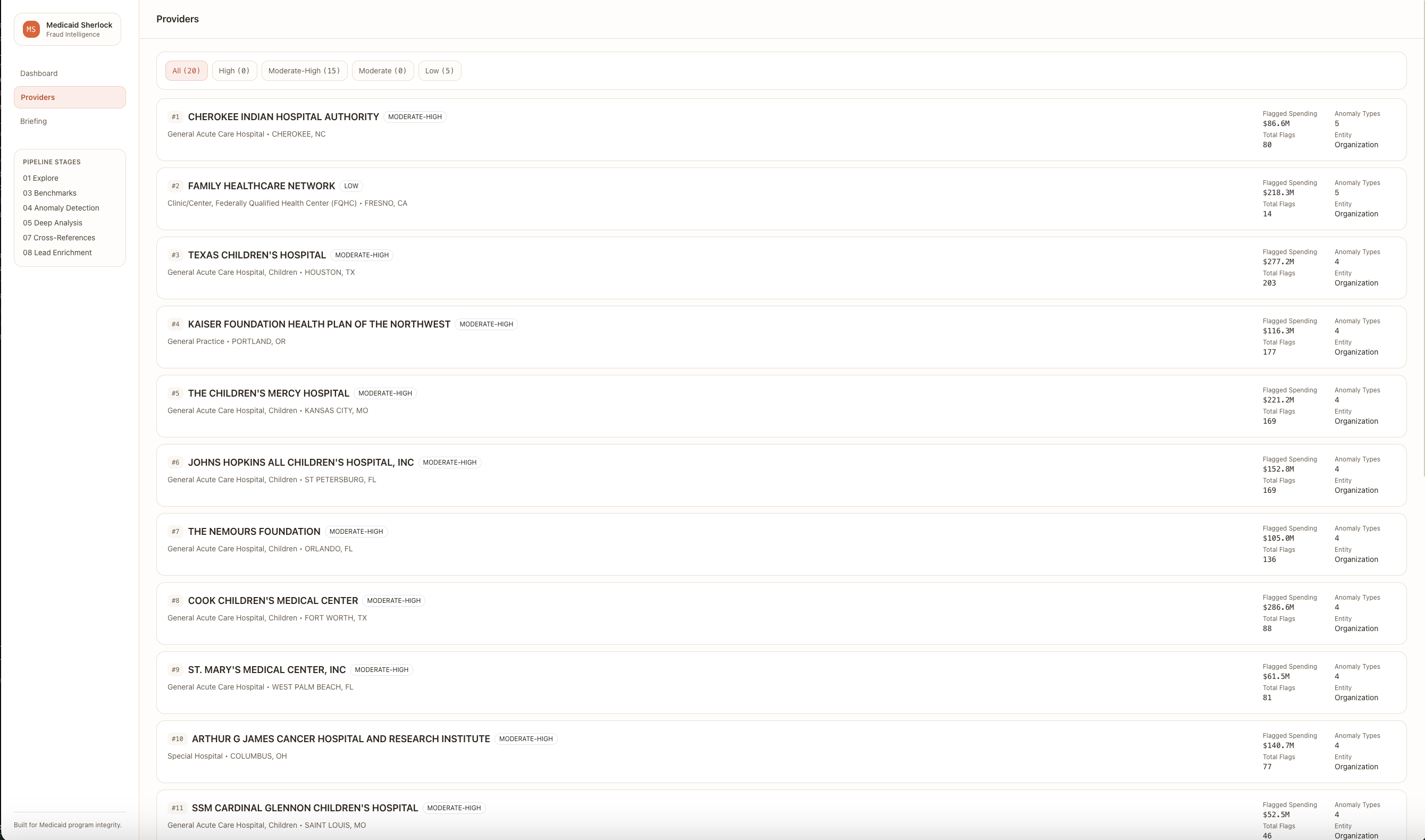
Task: Open 08 Lead Enrichment stage
Action: [x=57, y=253]
